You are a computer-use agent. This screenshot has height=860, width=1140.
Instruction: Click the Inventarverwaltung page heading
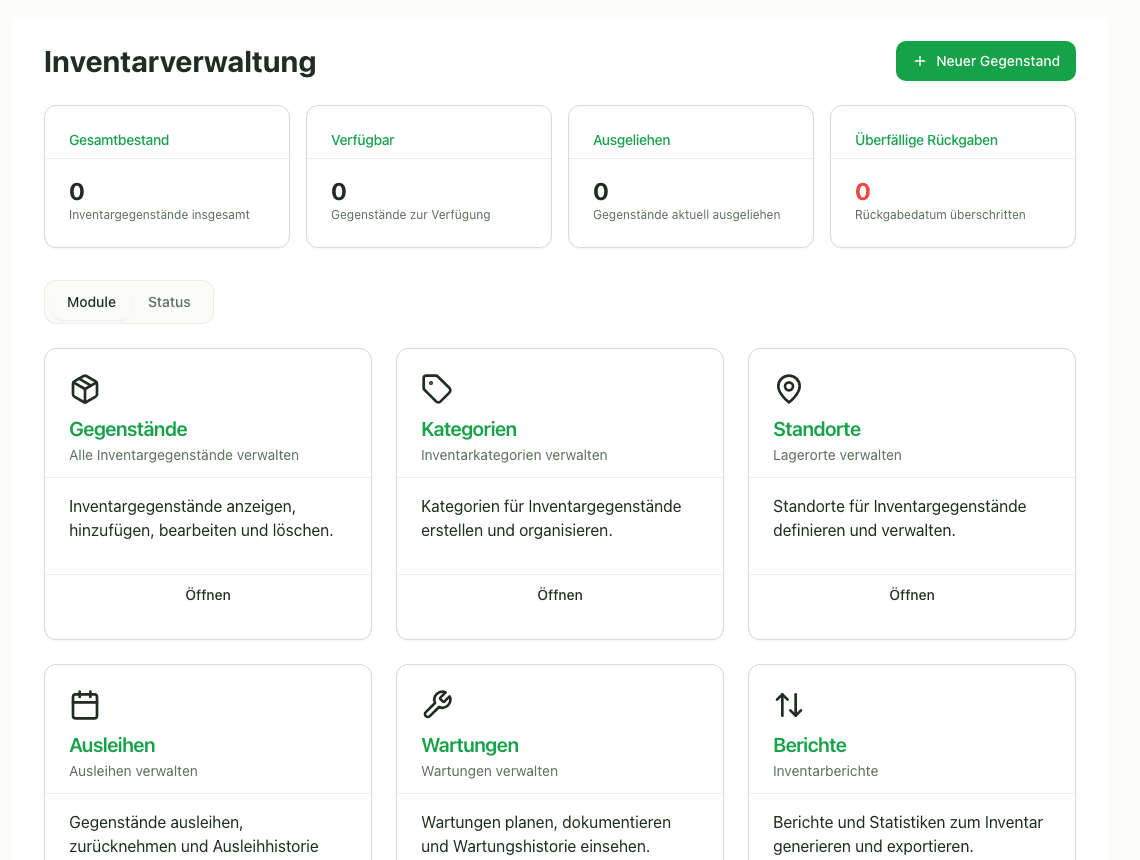tap(180, 62)
